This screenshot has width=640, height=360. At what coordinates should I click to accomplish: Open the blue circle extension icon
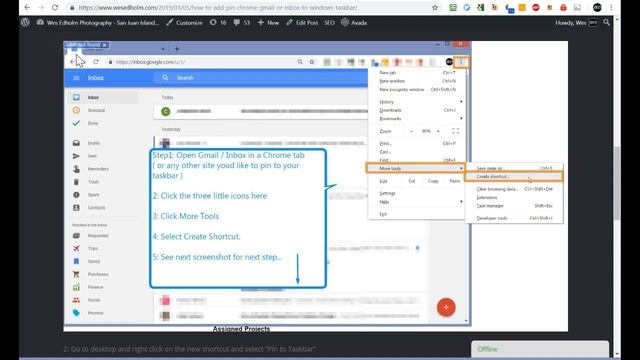(x=467, y=7)
